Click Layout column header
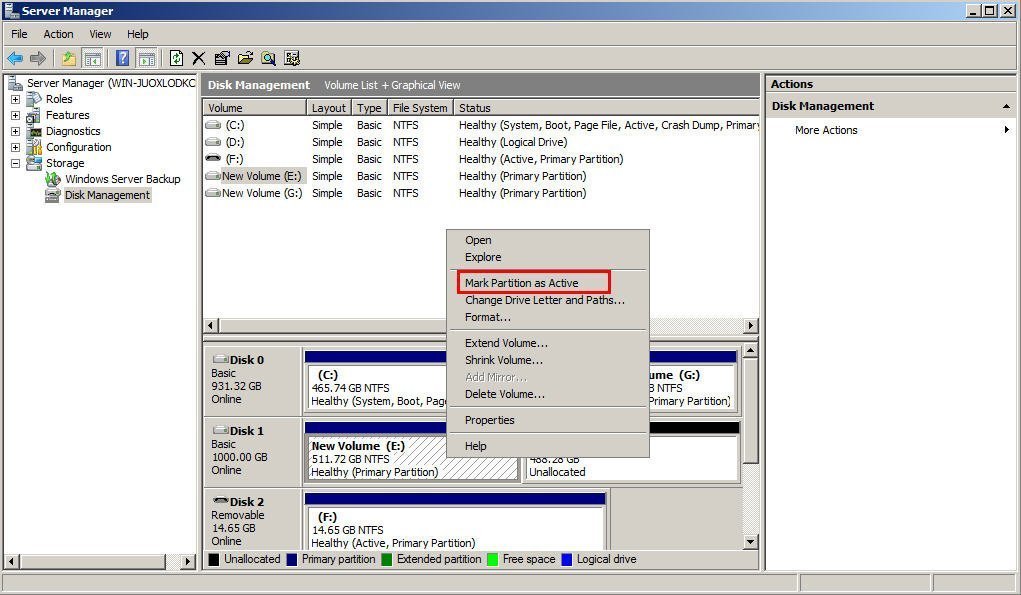The image size is (1021, 595). click(329, 108)
